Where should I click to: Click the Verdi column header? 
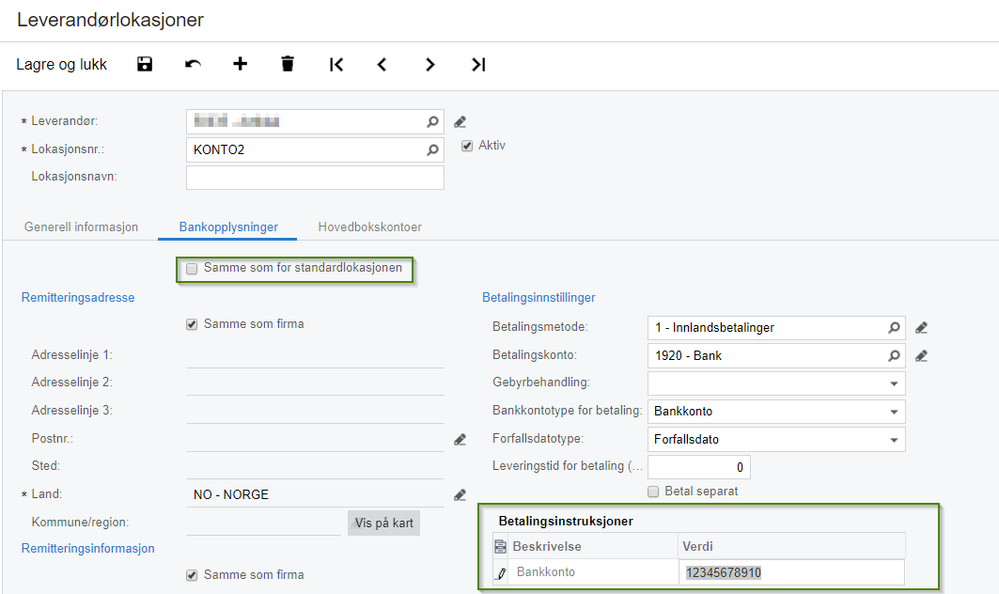[791, 546]
